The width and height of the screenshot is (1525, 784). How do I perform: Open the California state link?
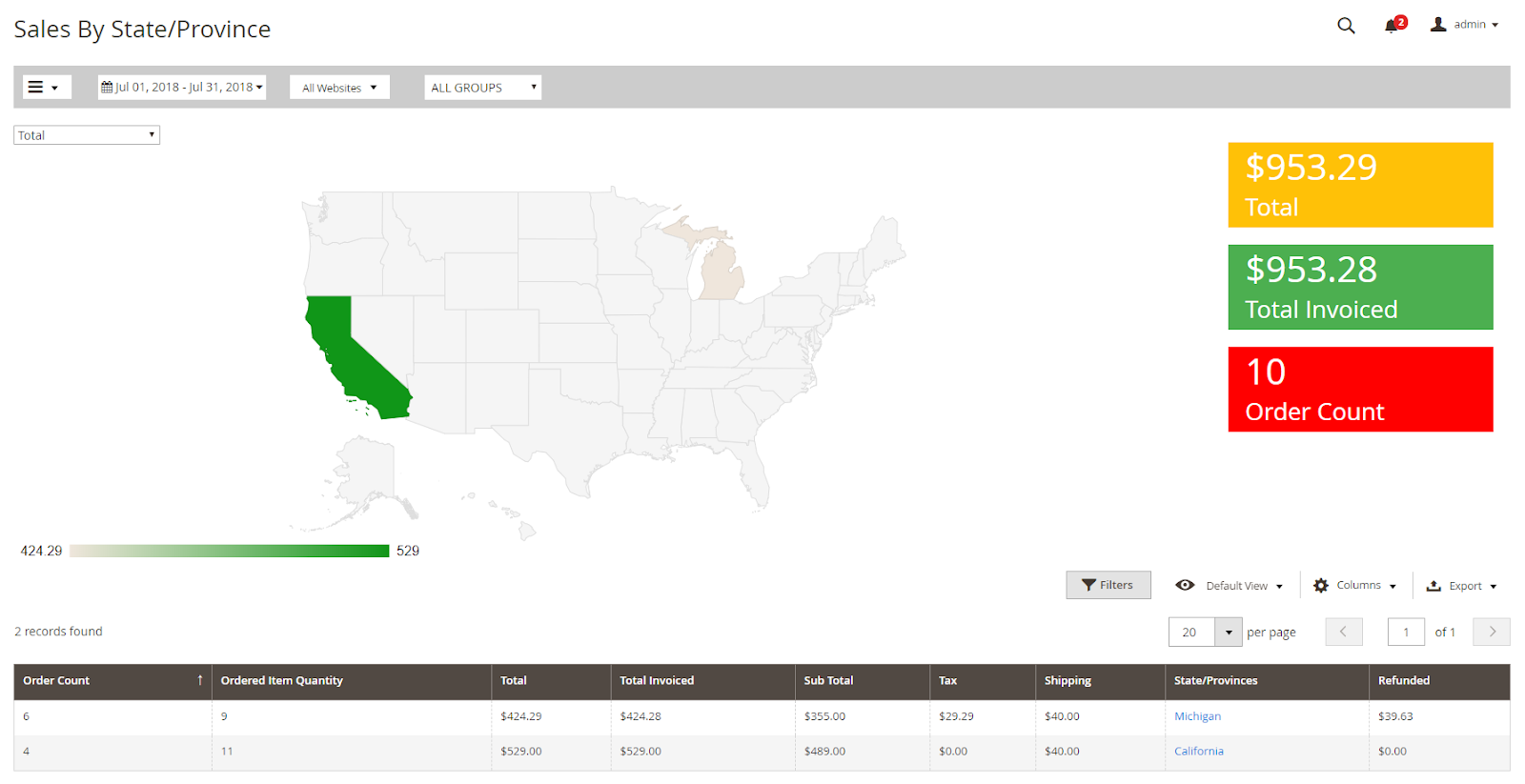[1198, 752]
